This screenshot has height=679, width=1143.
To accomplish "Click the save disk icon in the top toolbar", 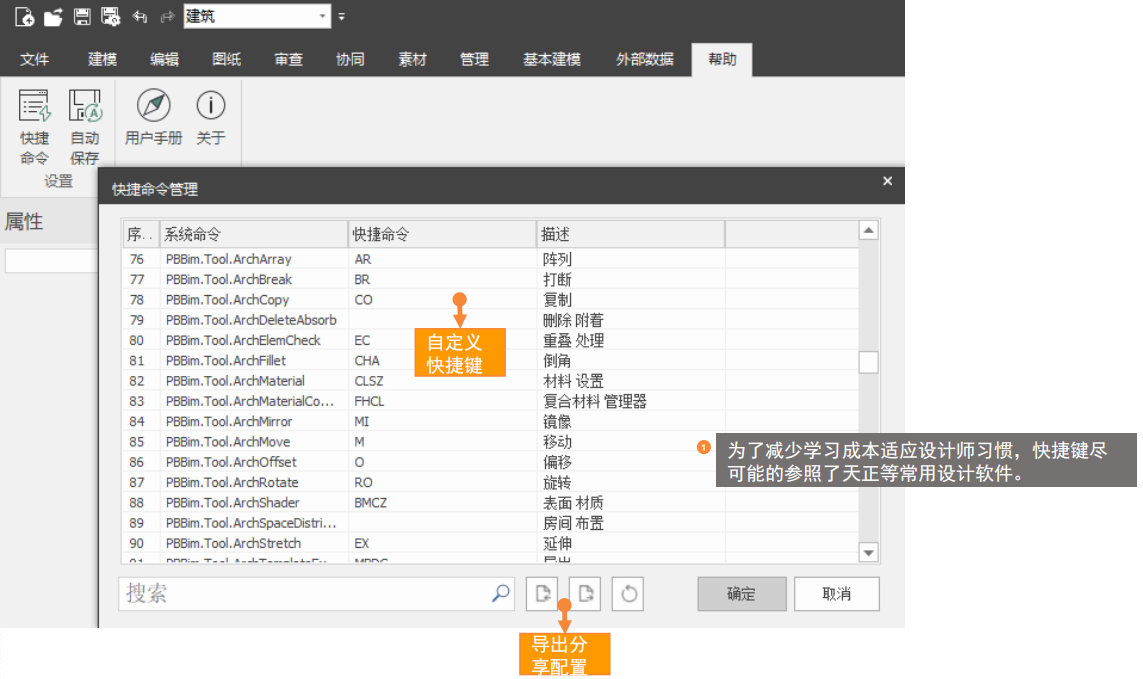I will [82, 16].
